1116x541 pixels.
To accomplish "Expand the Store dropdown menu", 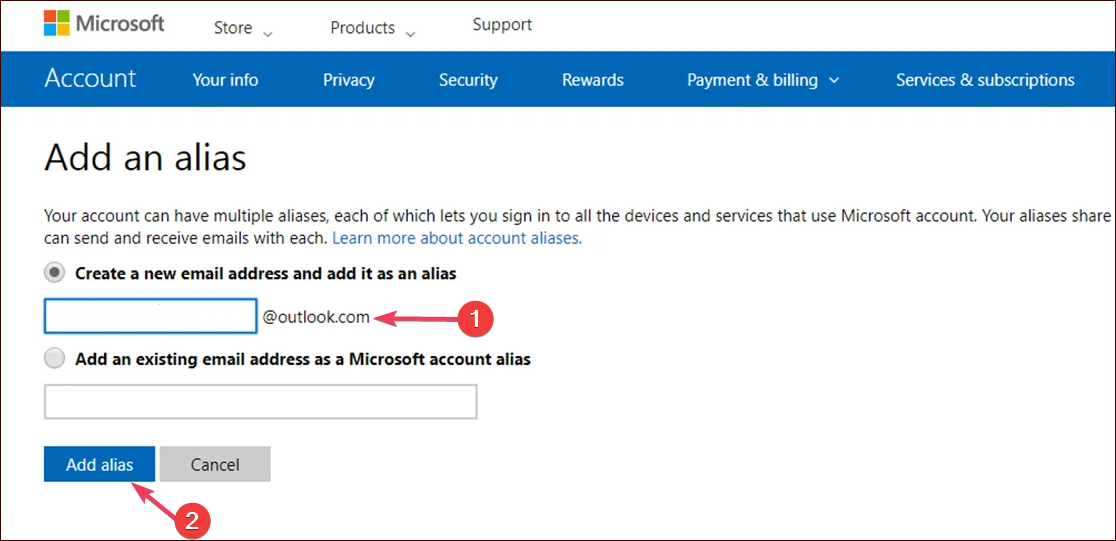I will [x=243, y=28].
